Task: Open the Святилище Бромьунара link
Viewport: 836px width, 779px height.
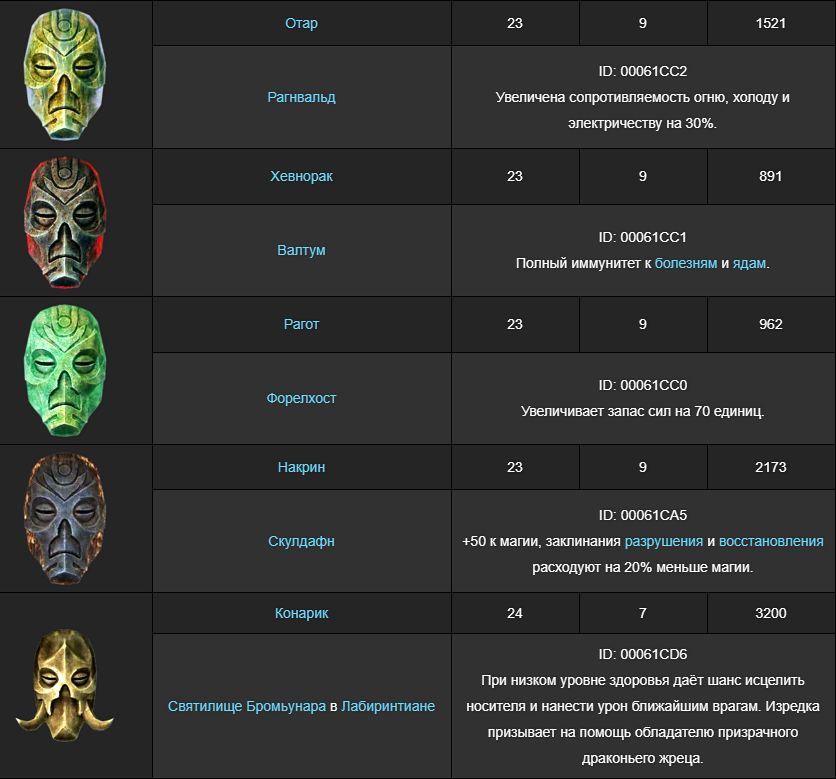Action: (246, 706)
